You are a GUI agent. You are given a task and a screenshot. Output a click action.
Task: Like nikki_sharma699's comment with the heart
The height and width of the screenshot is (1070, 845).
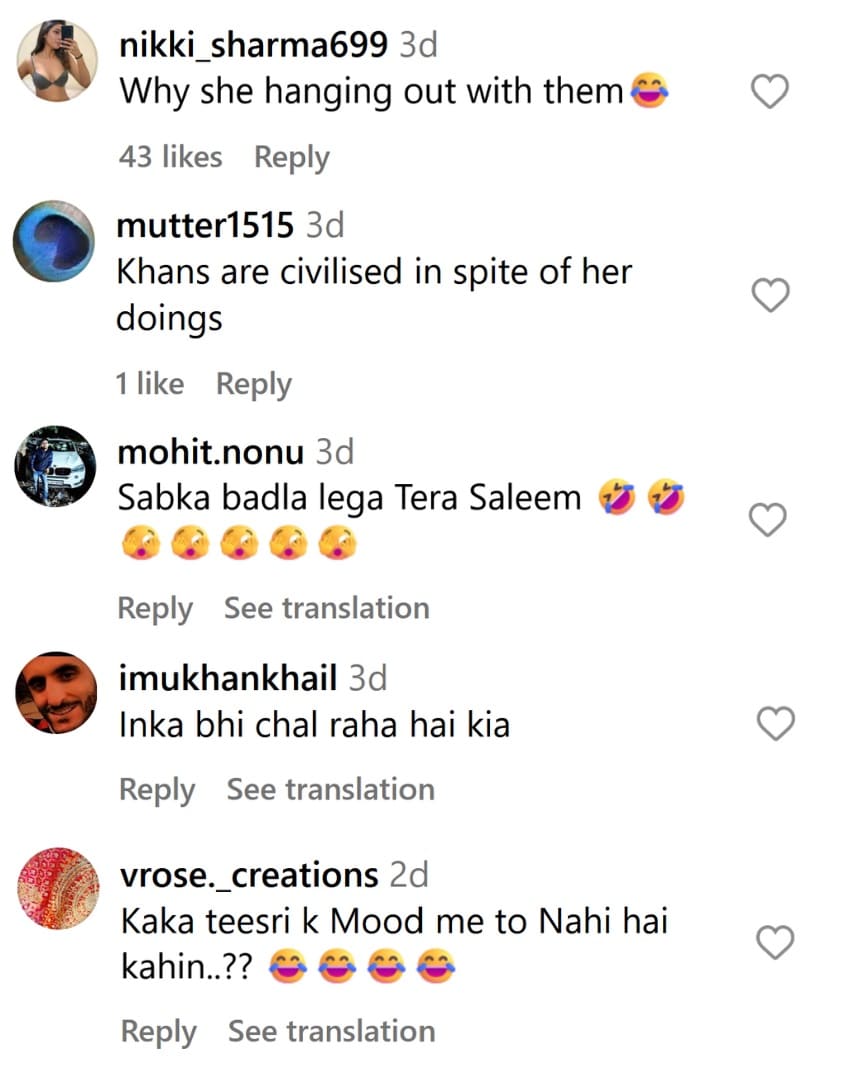(770, 93)
